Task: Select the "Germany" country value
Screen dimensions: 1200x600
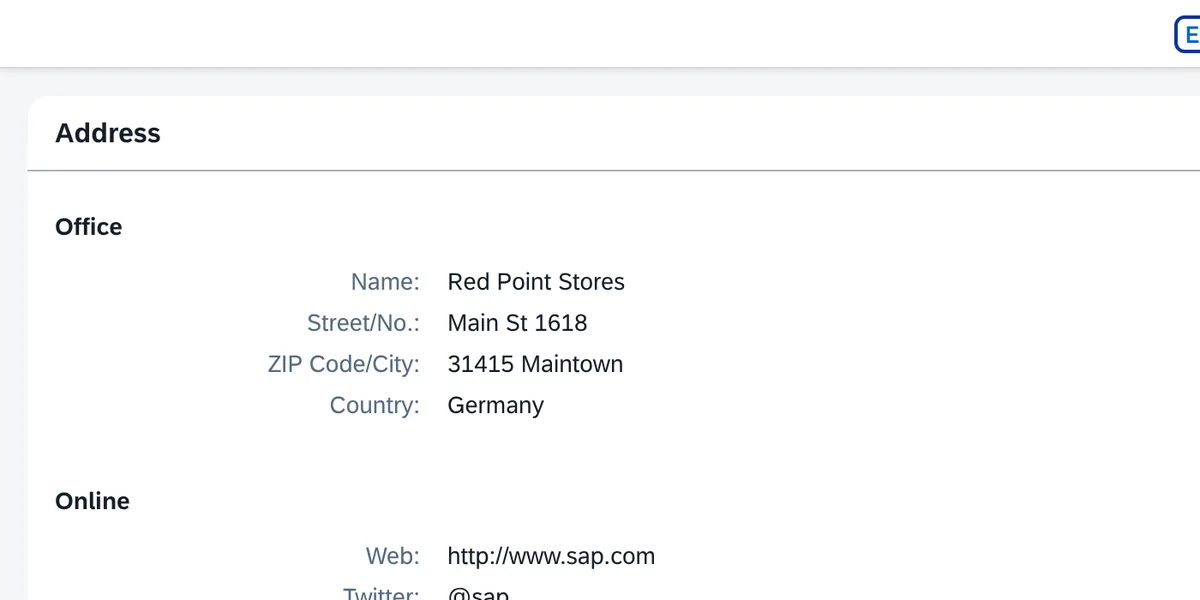Action: tap(496, 405)
